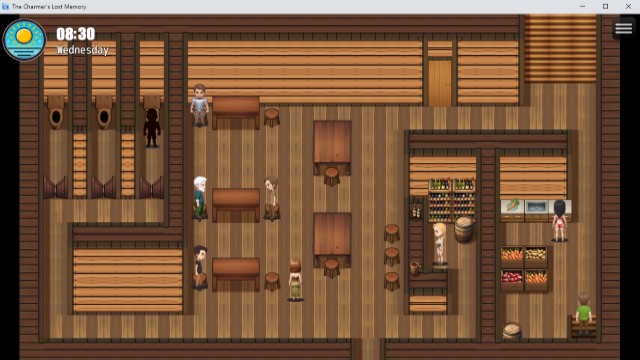The width and height of the screenshot is (640, 360).
Task: Click the middle stall toilet
Action: point(104,113)
